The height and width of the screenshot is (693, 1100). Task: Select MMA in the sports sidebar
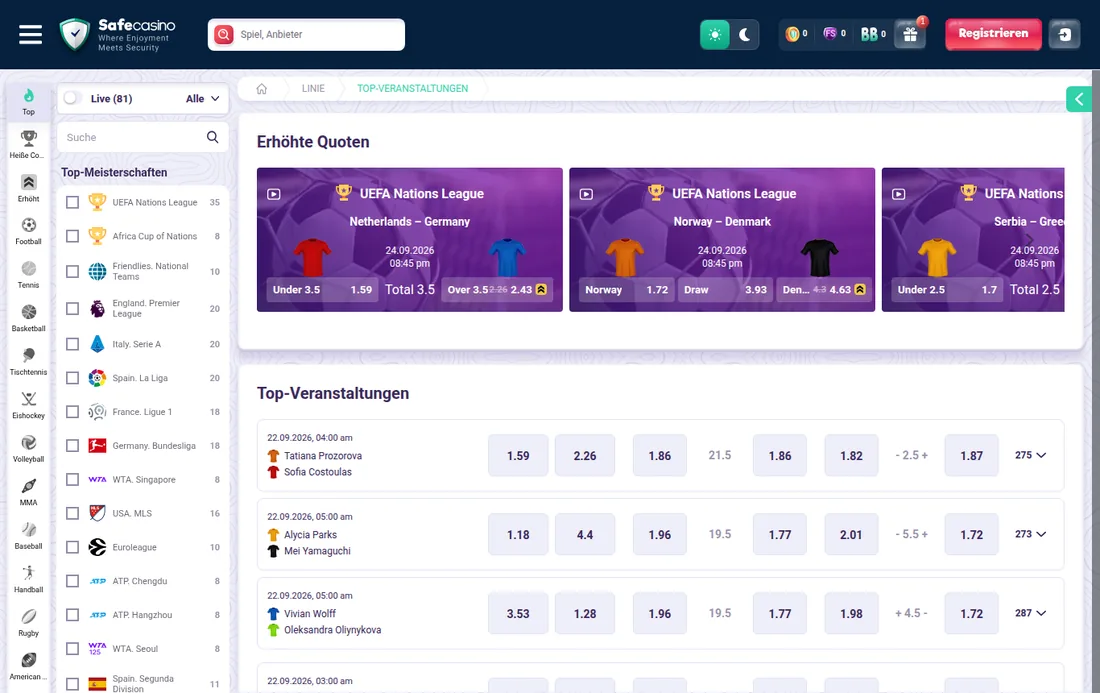28,492
